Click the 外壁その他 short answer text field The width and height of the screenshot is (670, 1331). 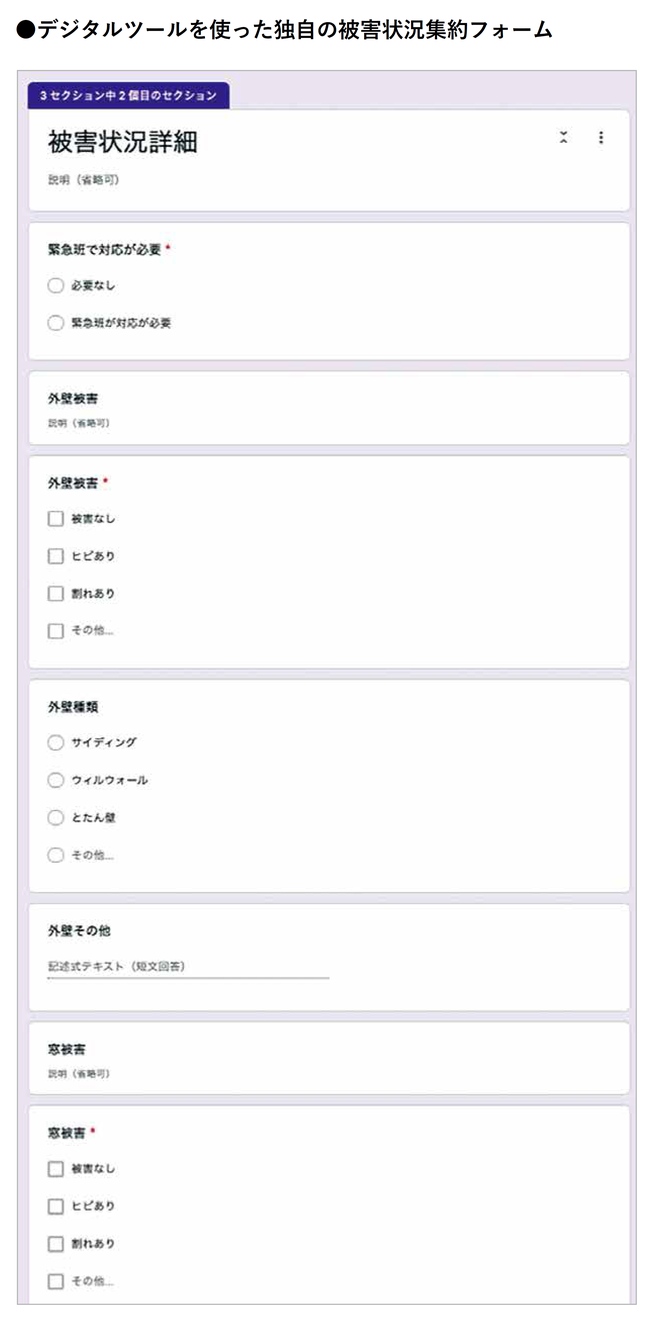click(x=188, y=967)
